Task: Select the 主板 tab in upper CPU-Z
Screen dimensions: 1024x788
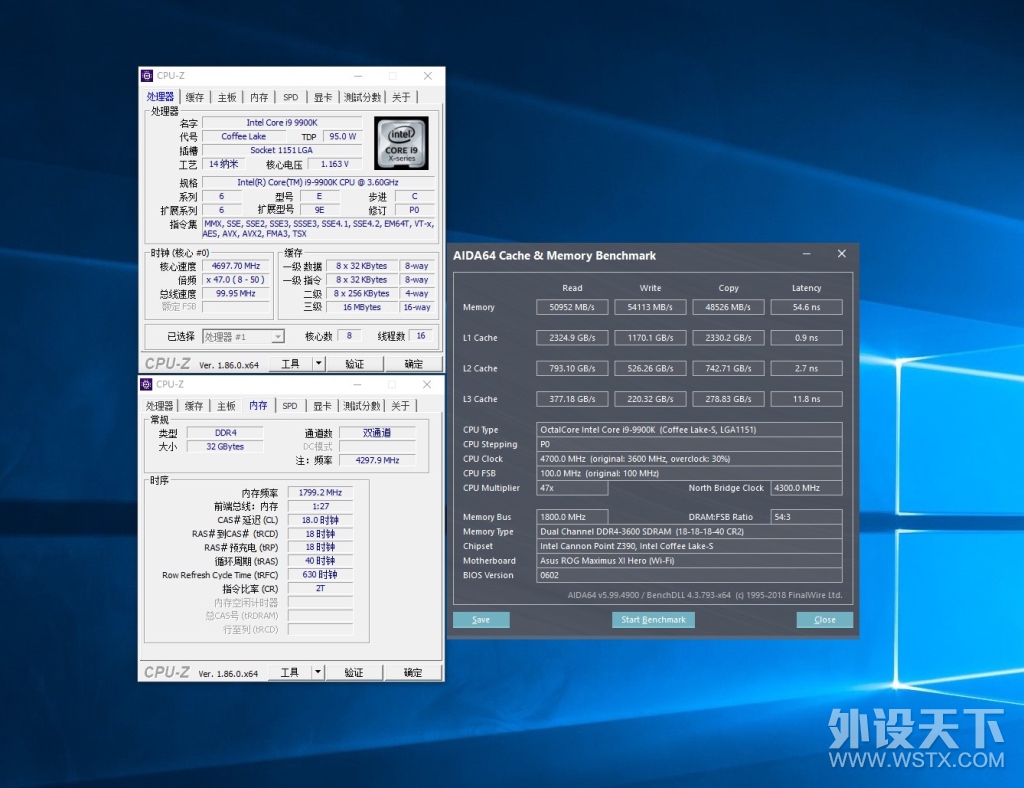Action: click(227, 97)
